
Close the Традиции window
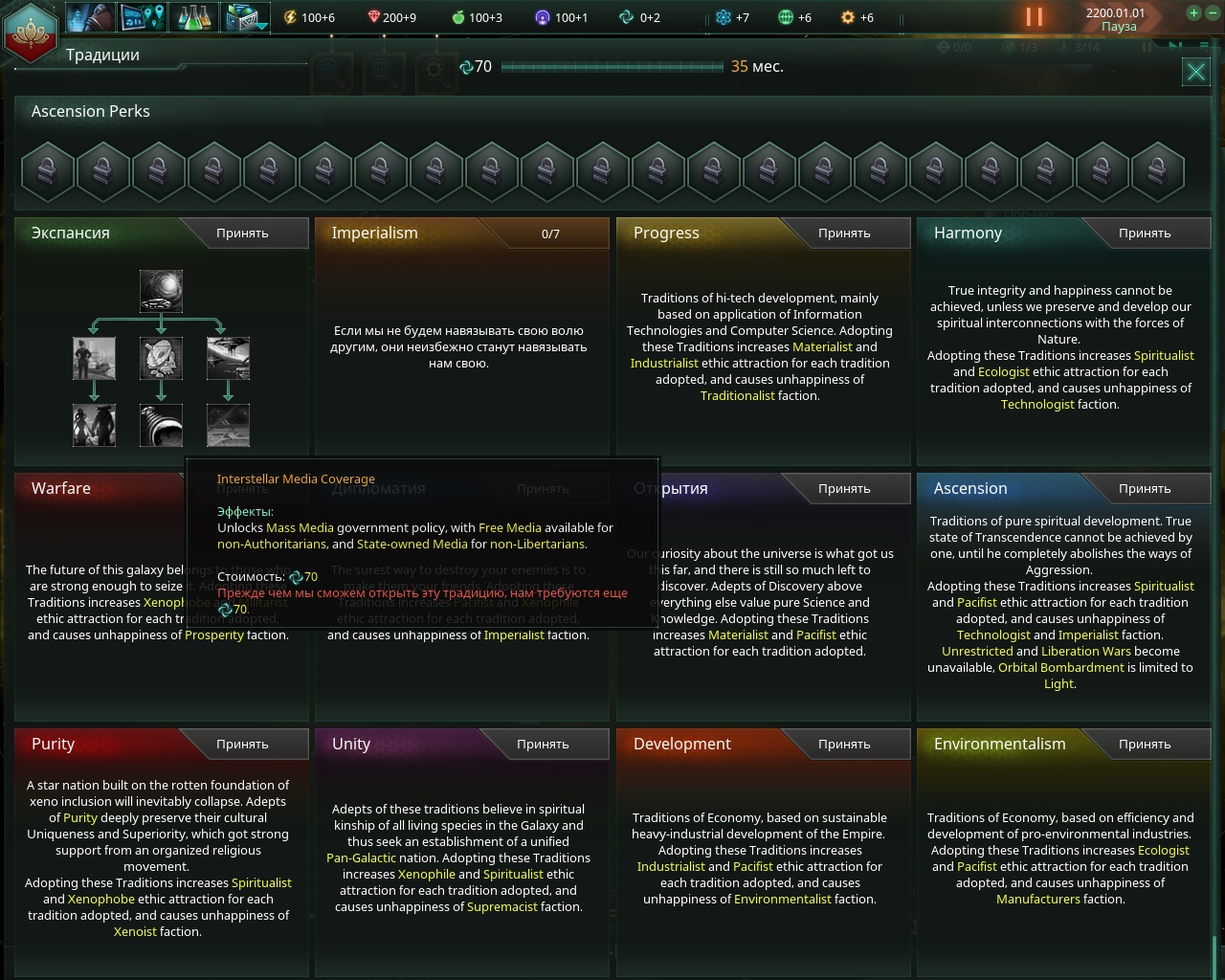coord(1196,72)
